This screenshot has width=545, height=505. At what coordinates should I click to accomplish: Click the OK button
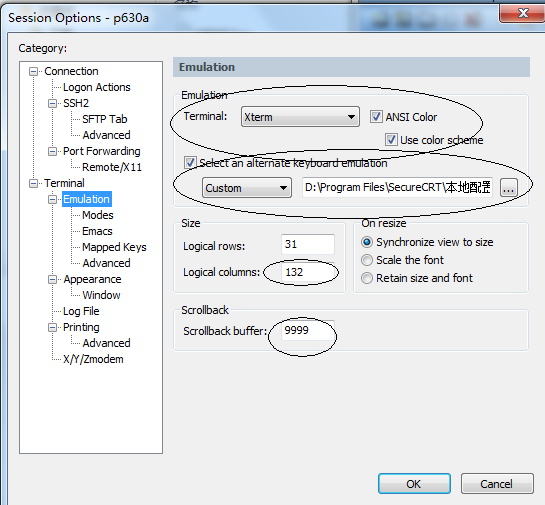tap(414, 483)
